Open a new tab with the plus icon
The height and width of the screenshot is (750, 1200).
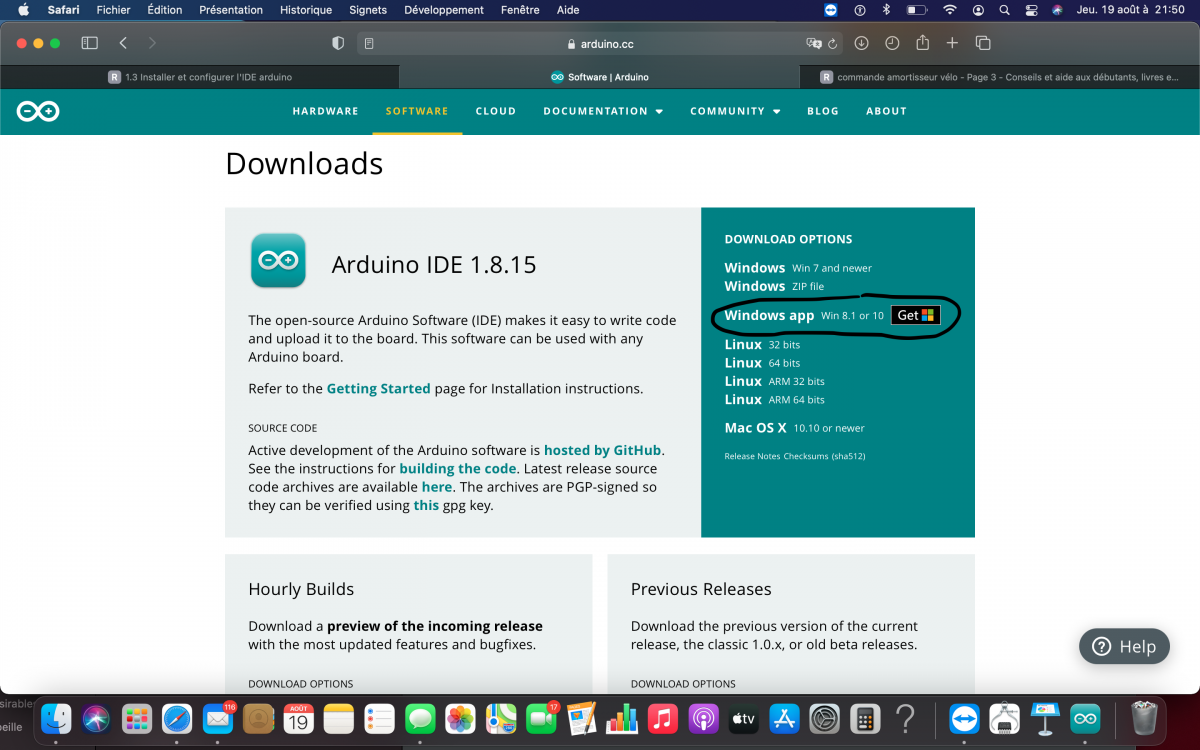coord(952,43)
